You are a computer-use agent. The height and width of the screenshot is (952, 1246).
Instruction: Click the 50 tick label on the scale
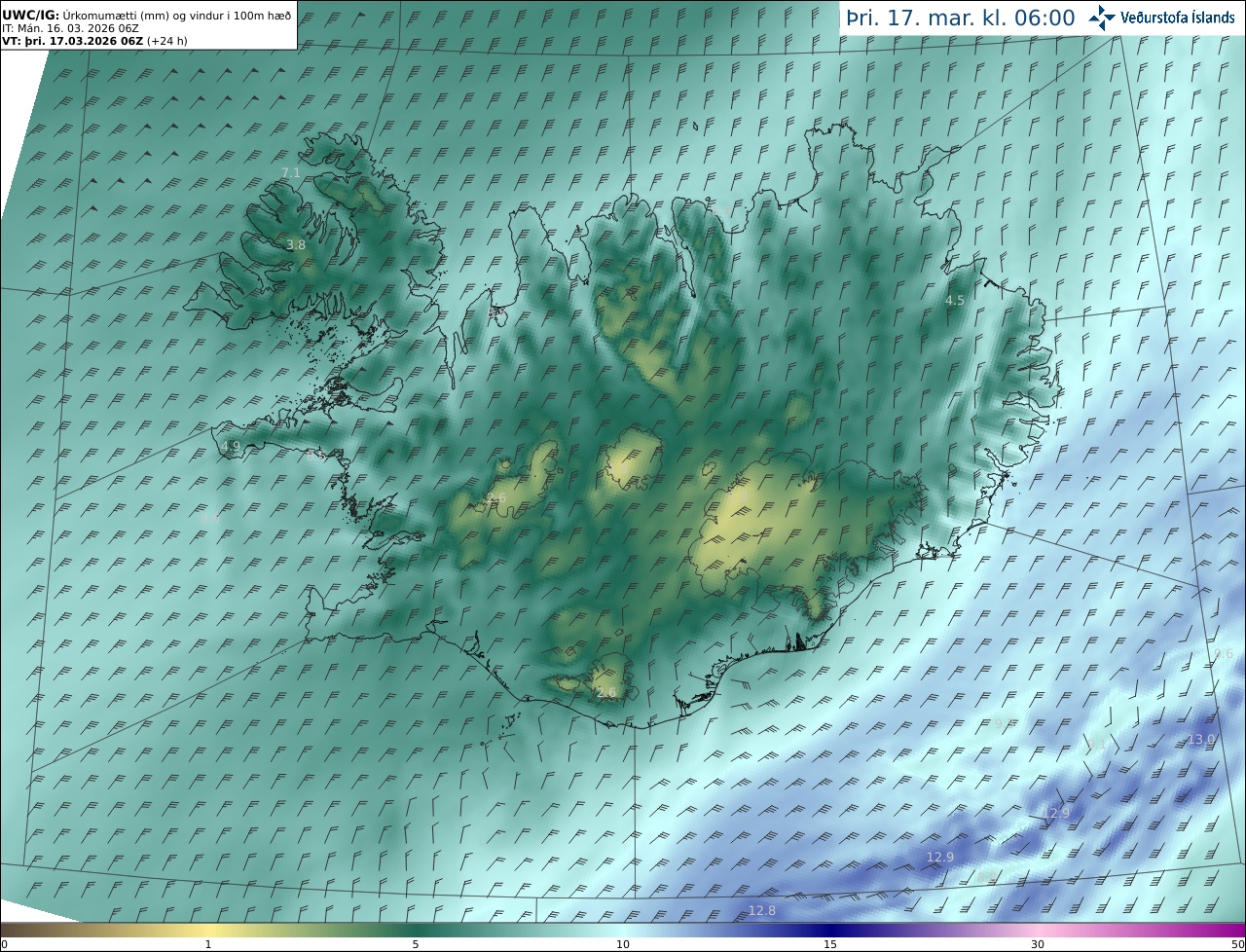pos(1237,944)
